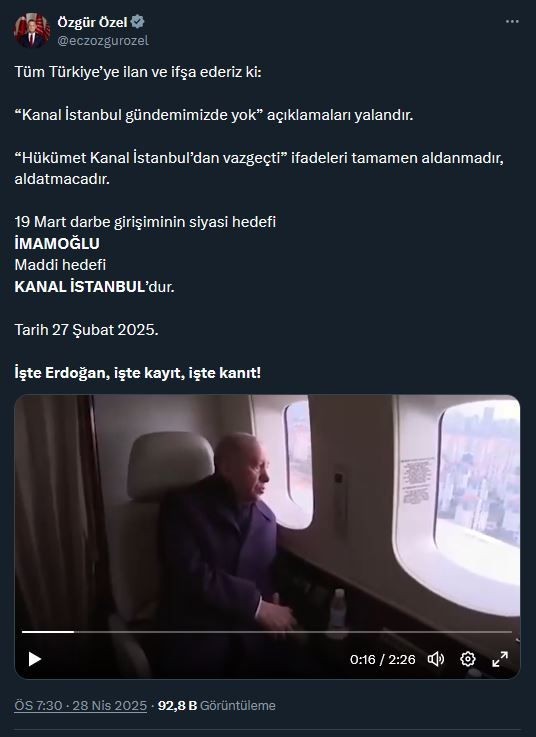Click the 92,8 B Görüntüleme view count
The height and width of the screenshot is (737, 536).
tap(217, 706)
